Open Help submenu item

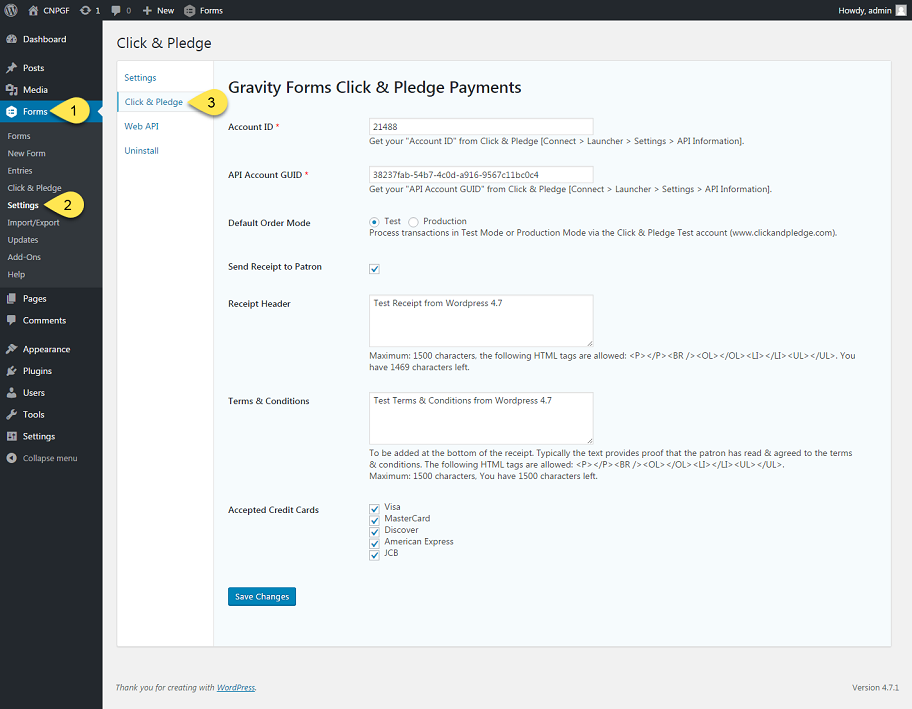(x=16, y=275)
